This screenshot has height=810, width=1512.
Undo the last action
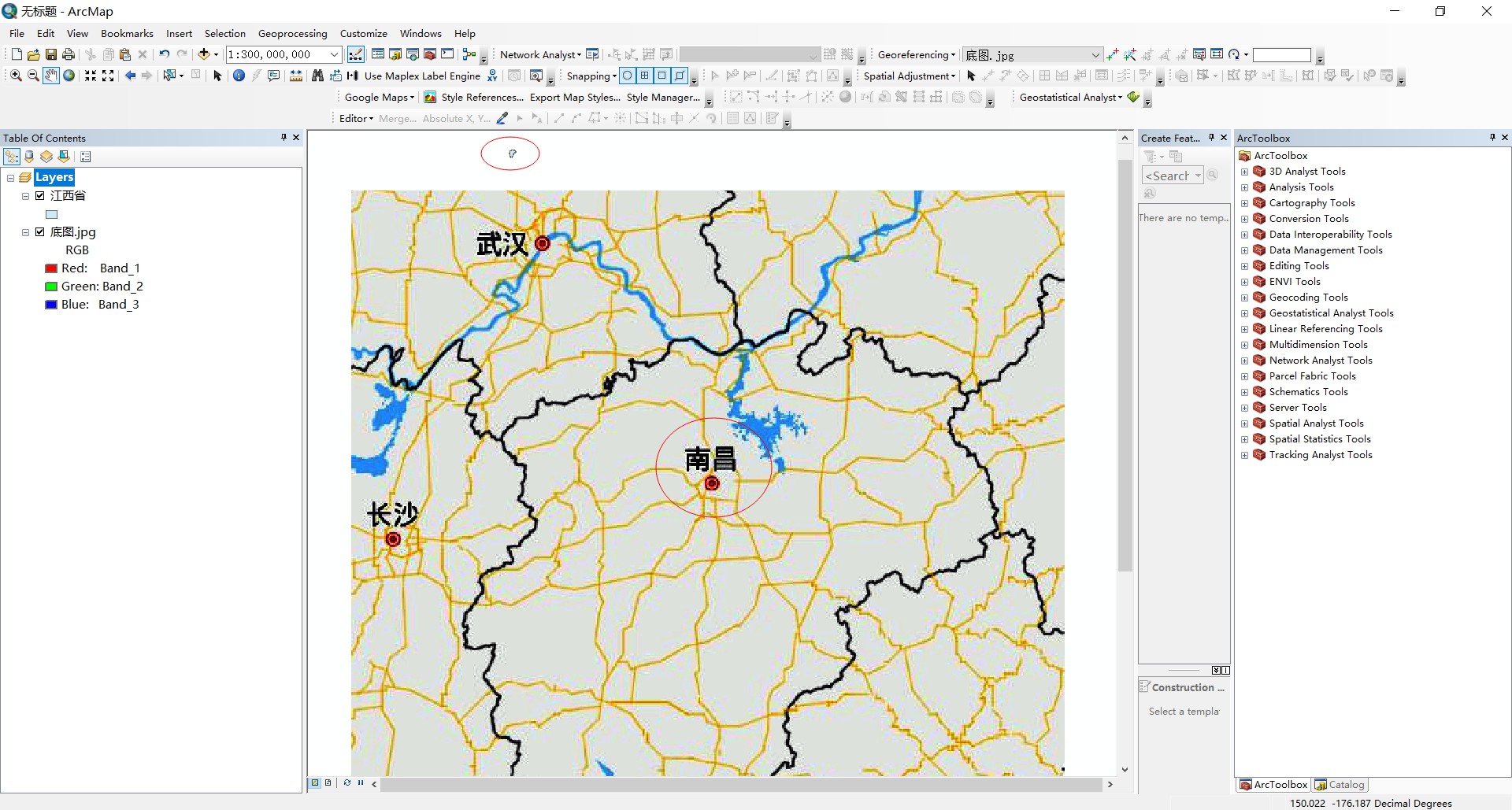tap(164, 54)
